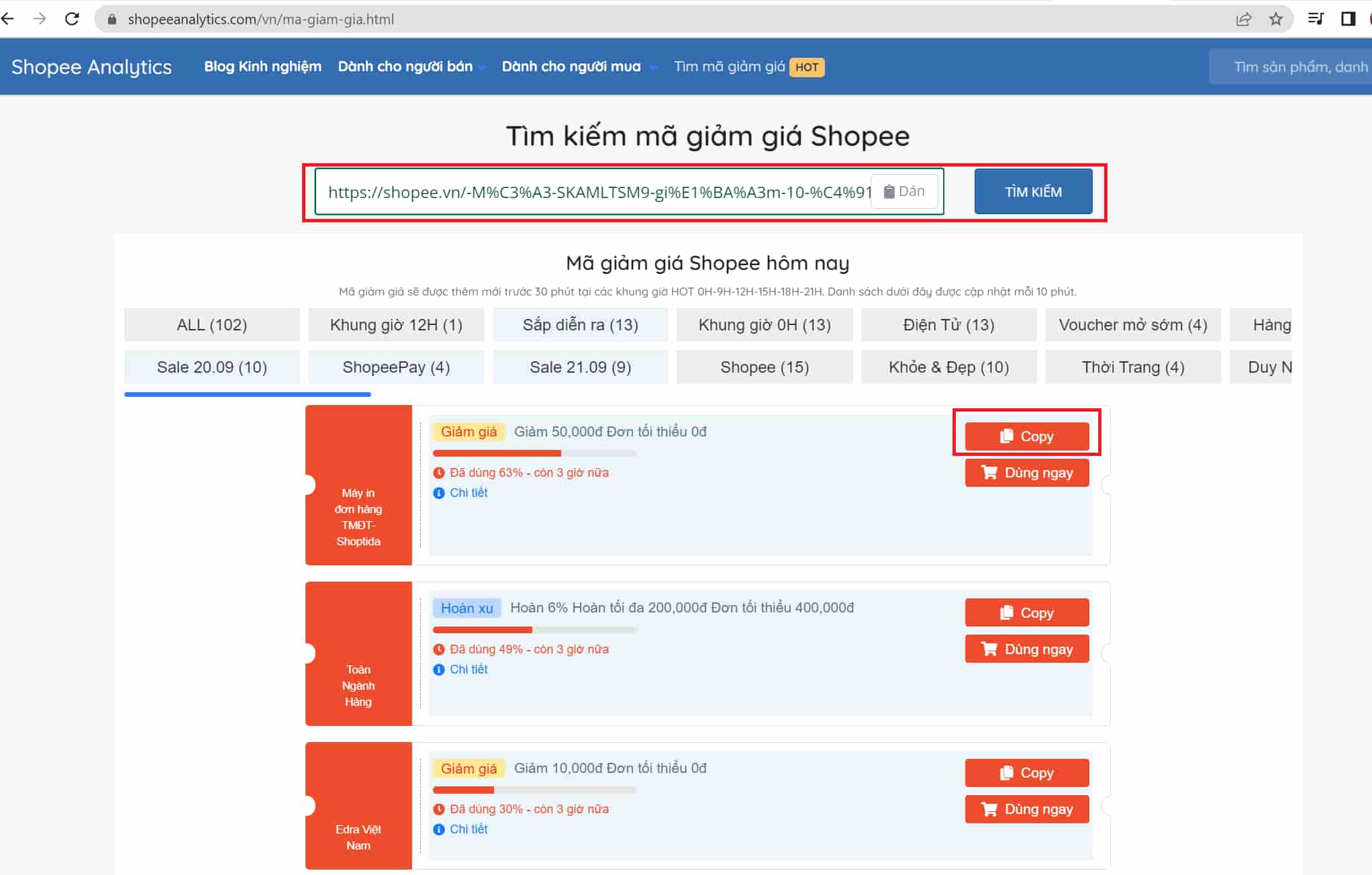Viewport: 1372px width, 875px height.
Task: Click the Dán paste clipboard button
Action: [x=903, y=191]
